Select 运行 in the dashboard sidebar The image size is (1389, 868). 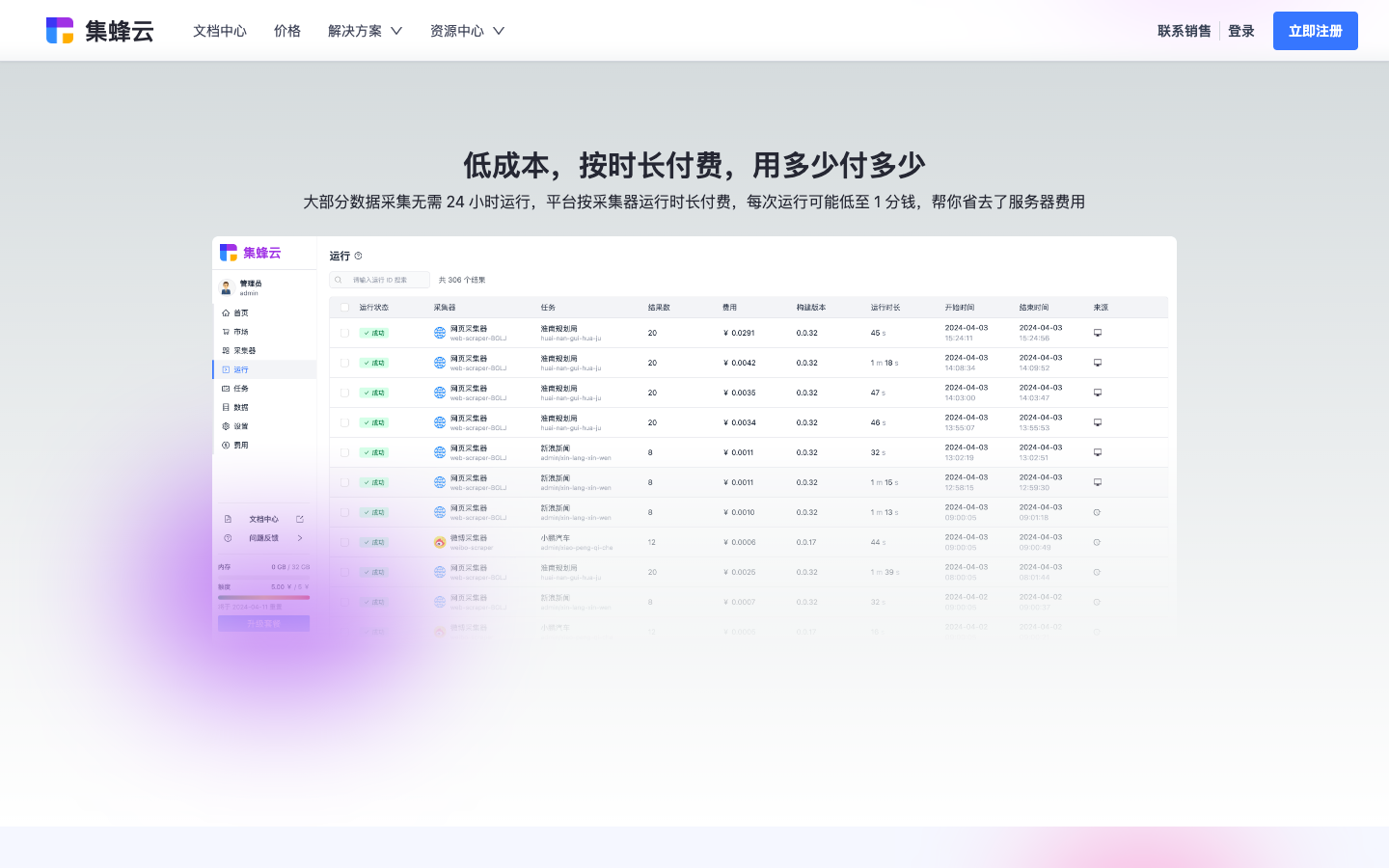point(264,369)
